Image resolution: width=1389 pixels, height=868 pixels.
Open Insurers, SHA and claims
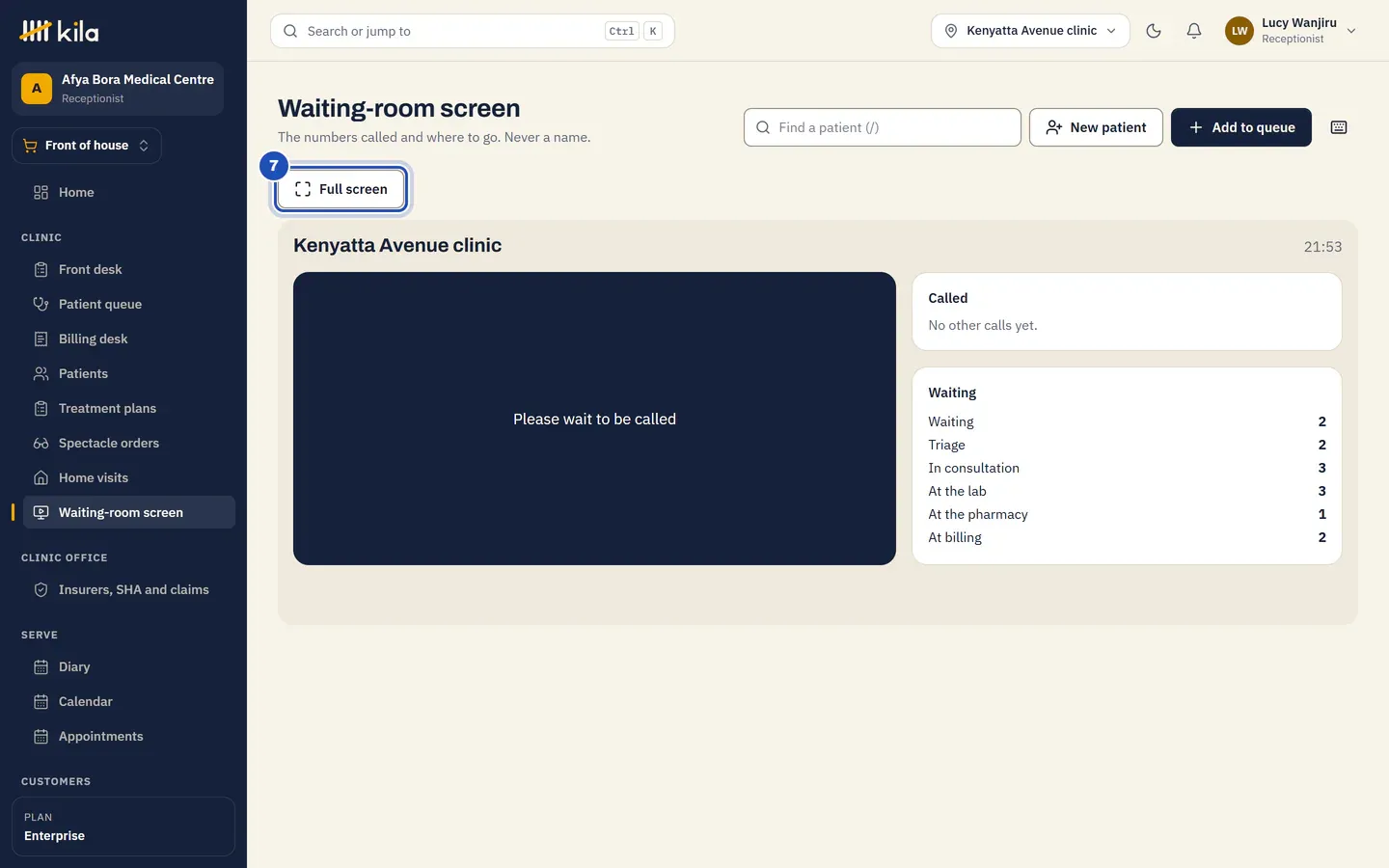[x=129, y=589]
